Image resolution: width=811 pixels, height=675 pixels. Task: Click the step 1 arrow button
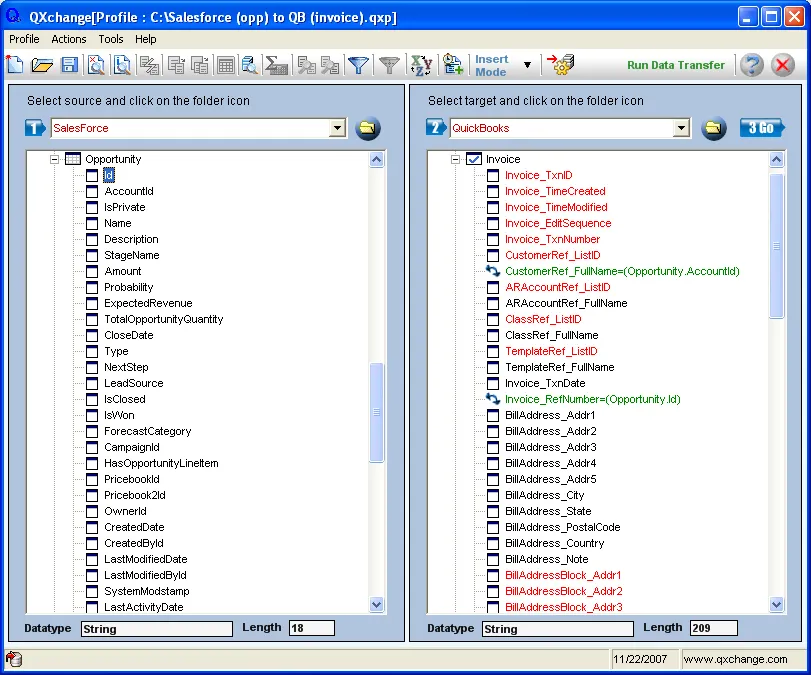point(35,128)
